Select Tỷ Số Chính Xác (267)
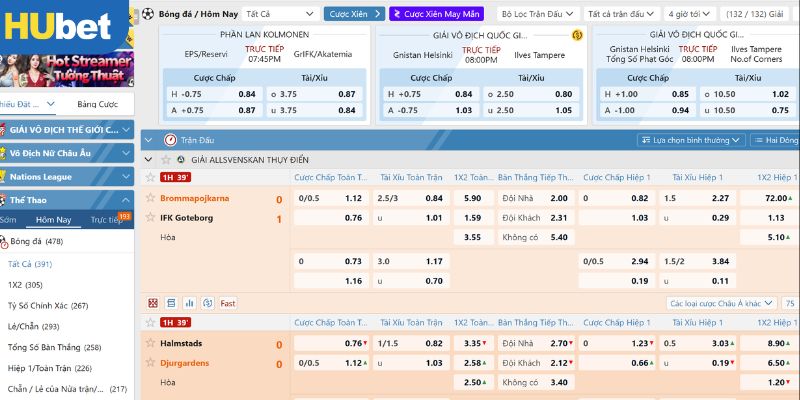Image resolution: width=800 pixels, height=400 pixels. 48,306
